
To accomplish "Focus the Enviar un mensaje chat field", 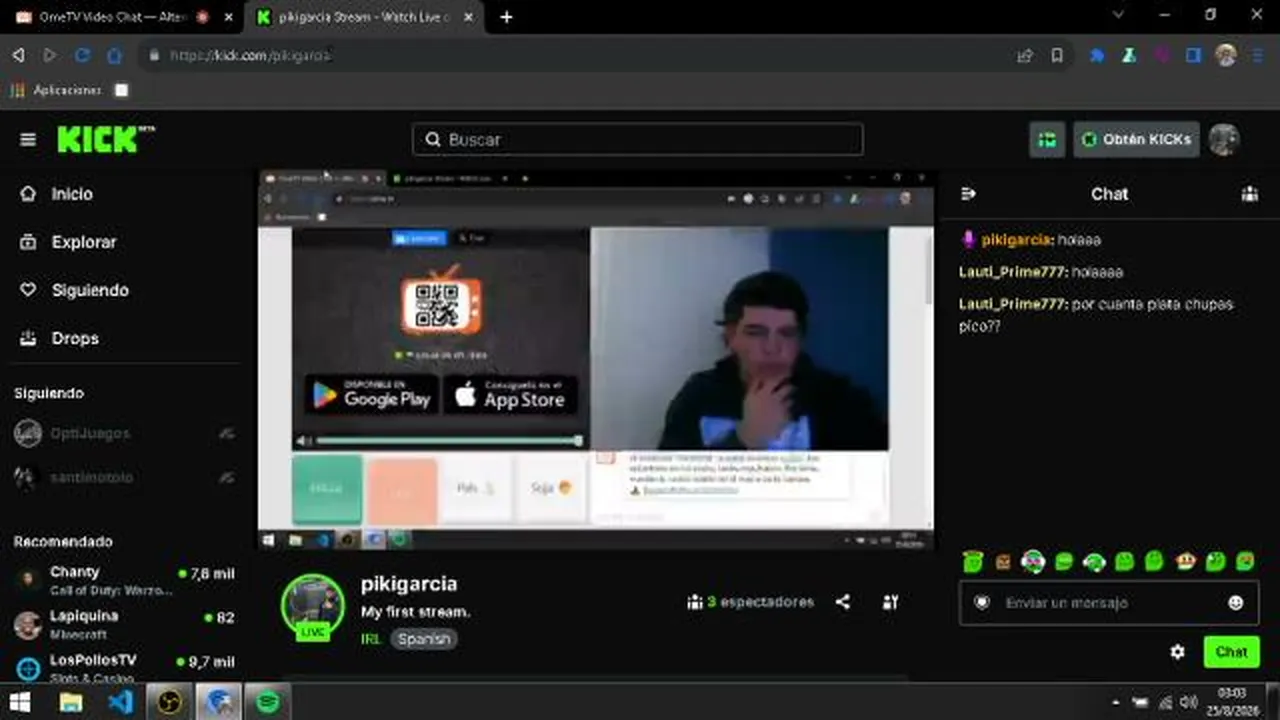I will pyautogui.click(x=1109, y=603).
